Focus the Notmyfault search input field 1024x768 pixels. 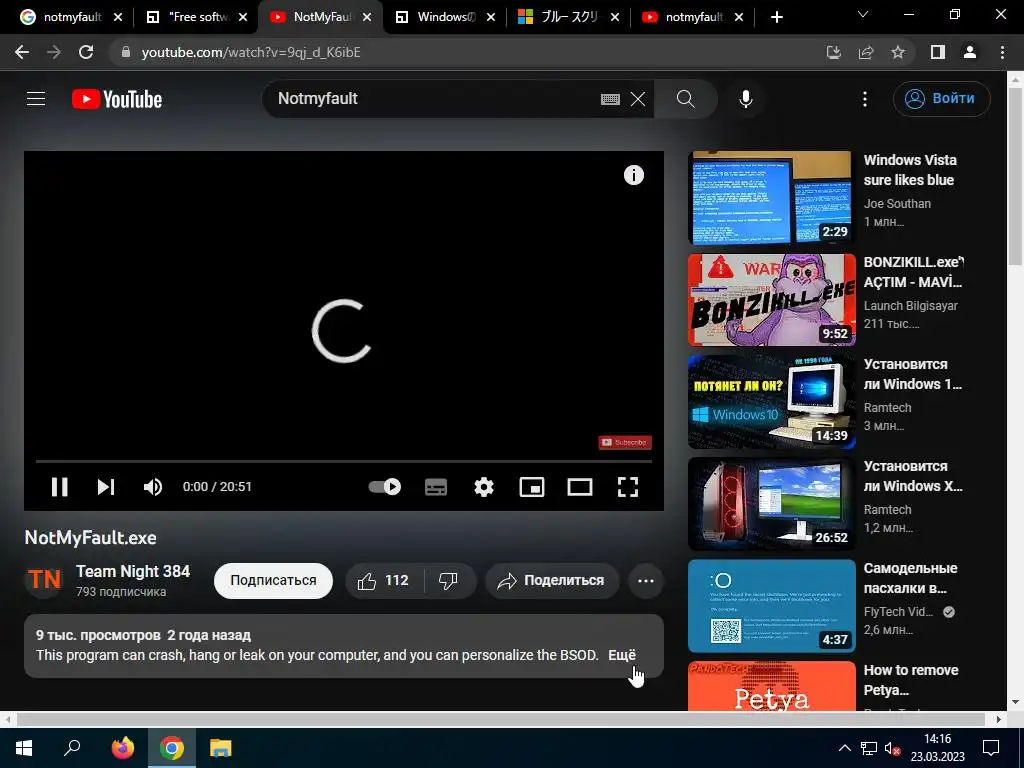(x=431, y=99)
